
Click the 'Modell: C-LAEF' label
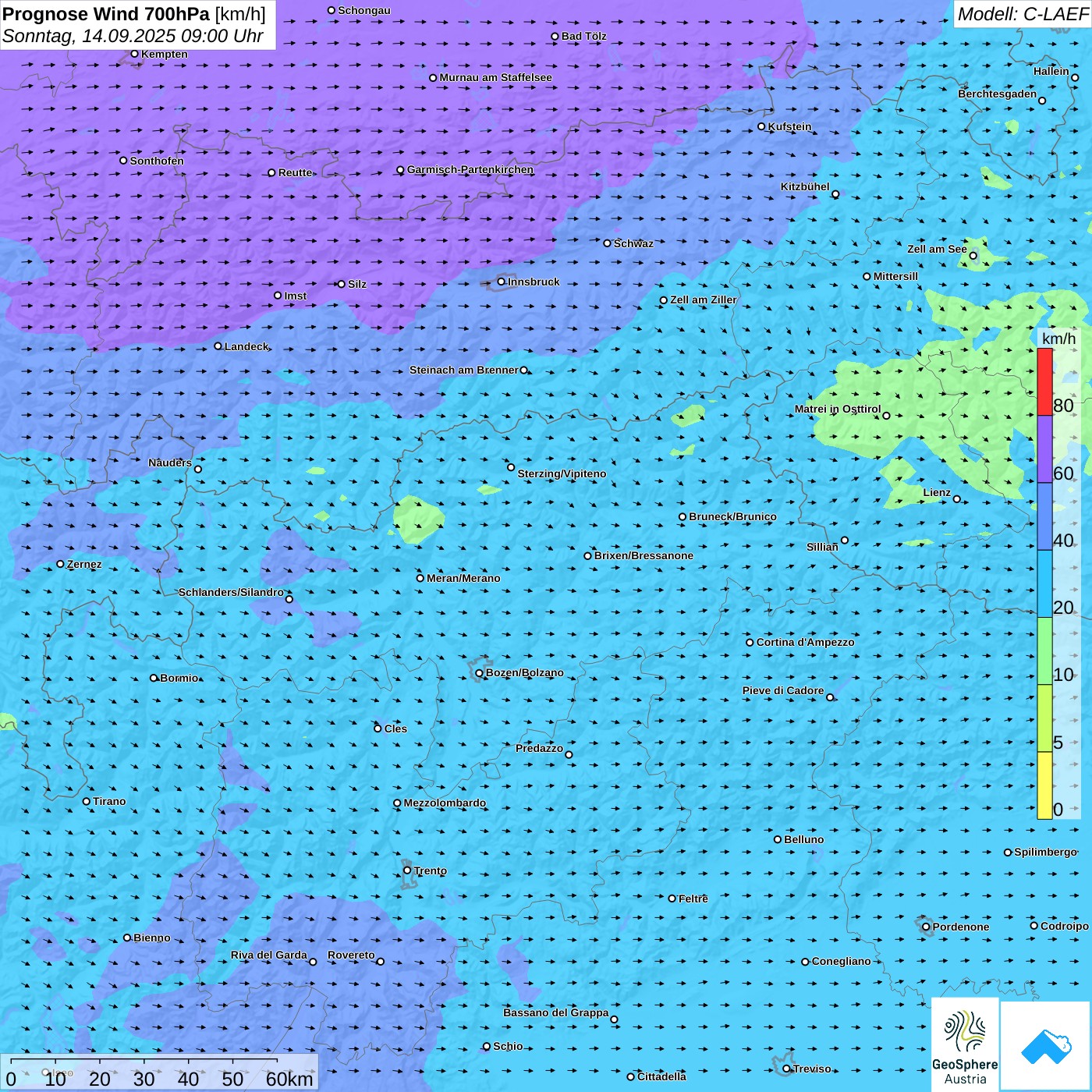pyautogui.click(x=1023, y=14)
